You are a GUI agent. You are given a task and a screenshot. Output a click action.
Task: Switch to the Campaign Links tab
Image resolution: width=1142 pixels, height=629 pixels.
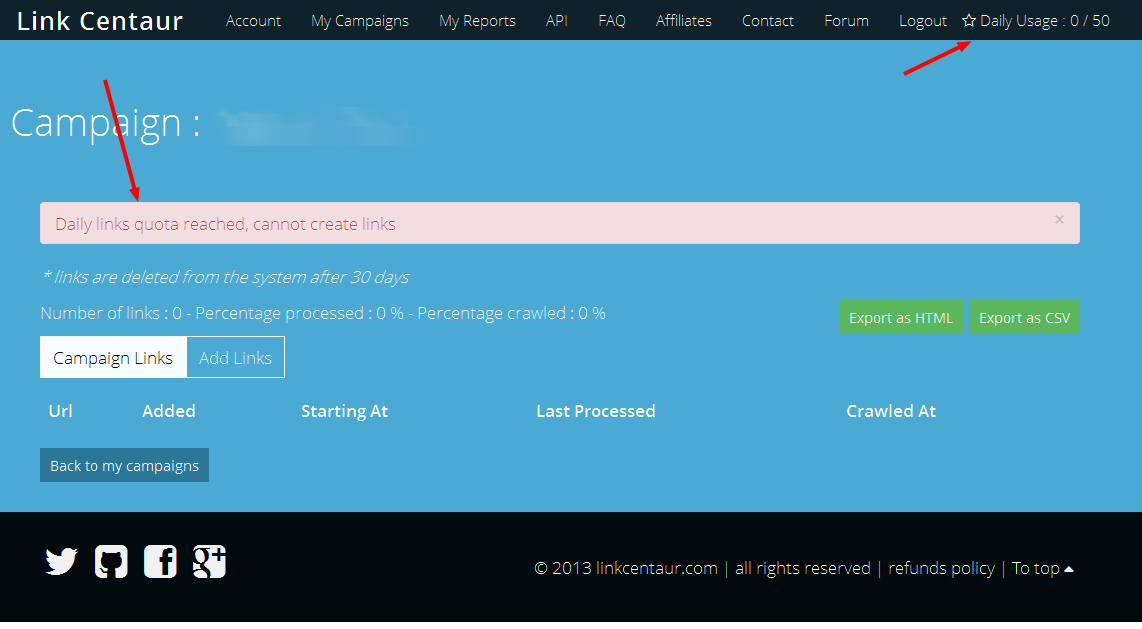113,357
